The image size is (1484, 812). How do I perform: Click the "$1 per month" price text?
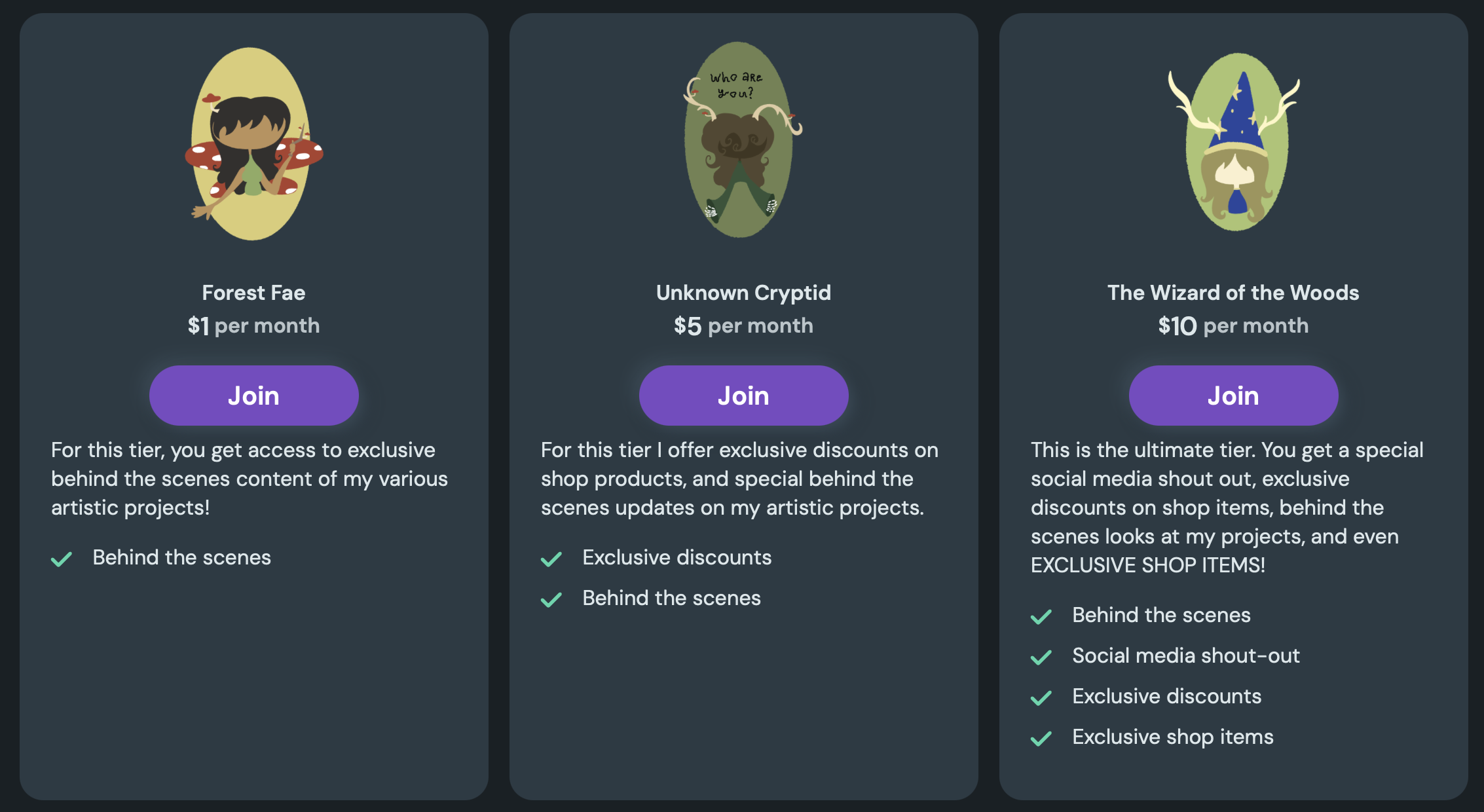[x=253, y=325]
